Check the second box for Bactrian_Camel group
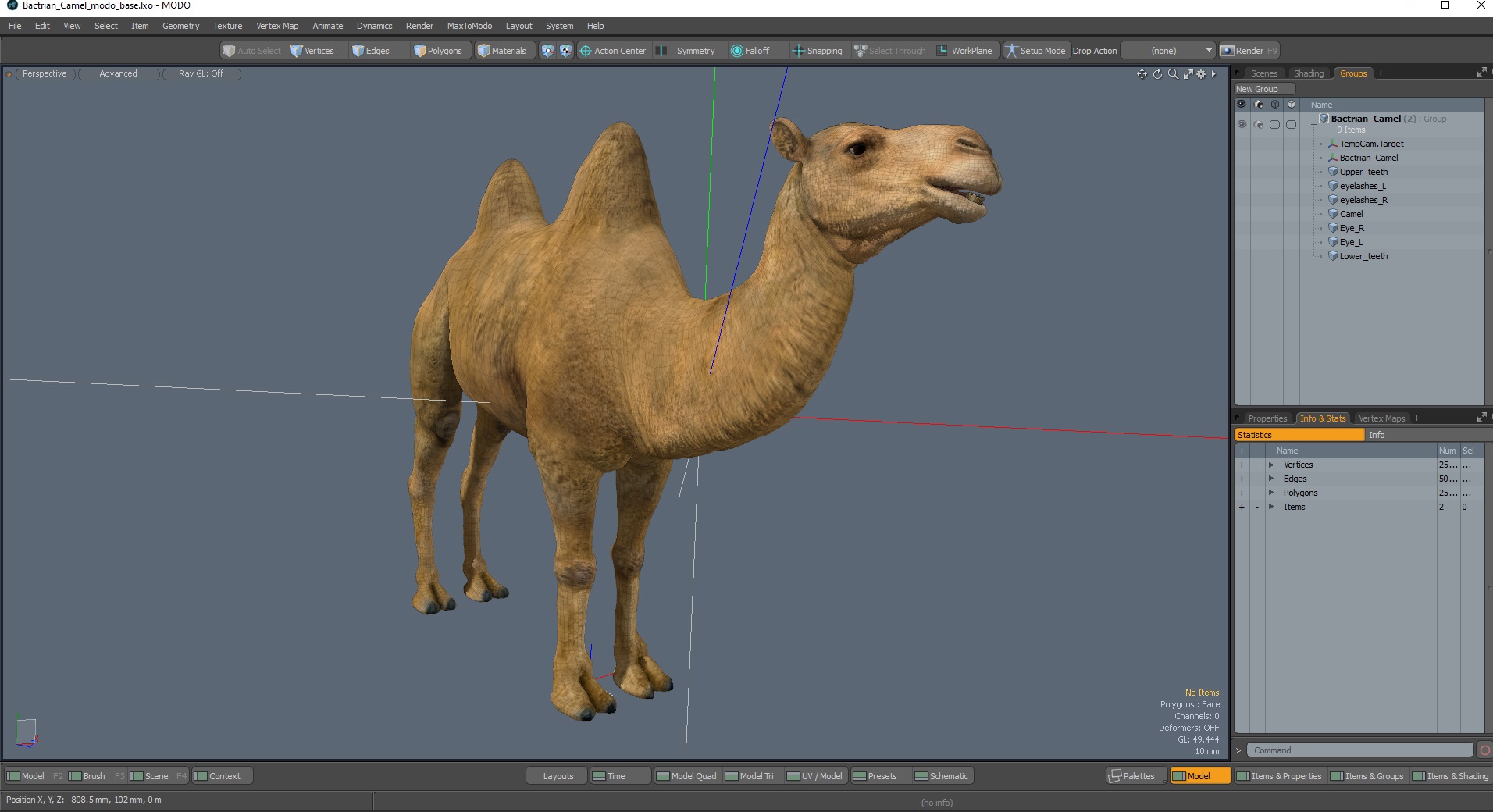The height and width of the screenshot is (812, 1493). [x=1292, y=124]
